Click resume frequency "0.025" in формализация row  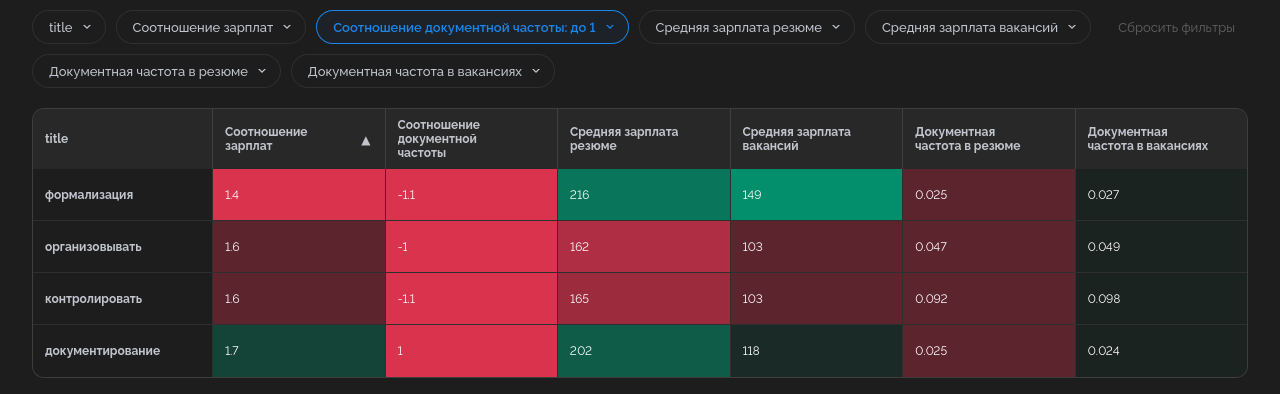tap(989, 195)
